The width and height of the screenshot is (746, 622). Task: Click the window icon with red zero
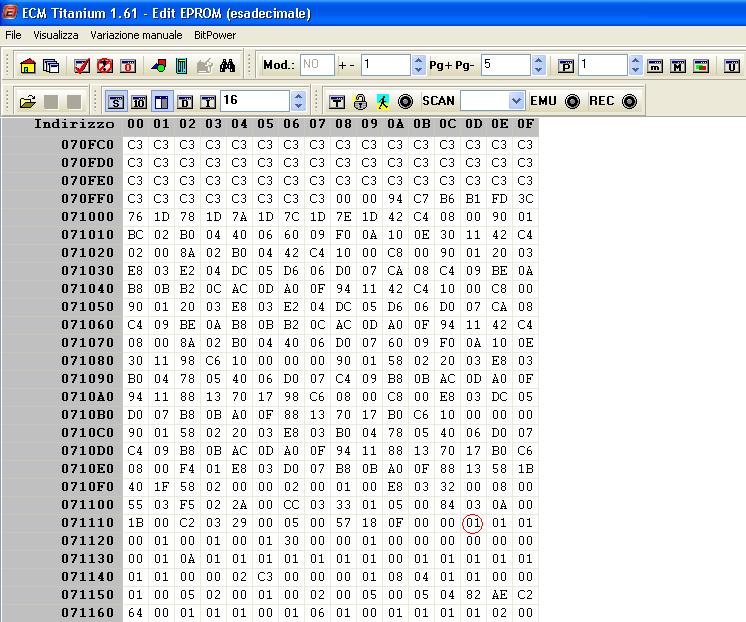pos(128,66)
